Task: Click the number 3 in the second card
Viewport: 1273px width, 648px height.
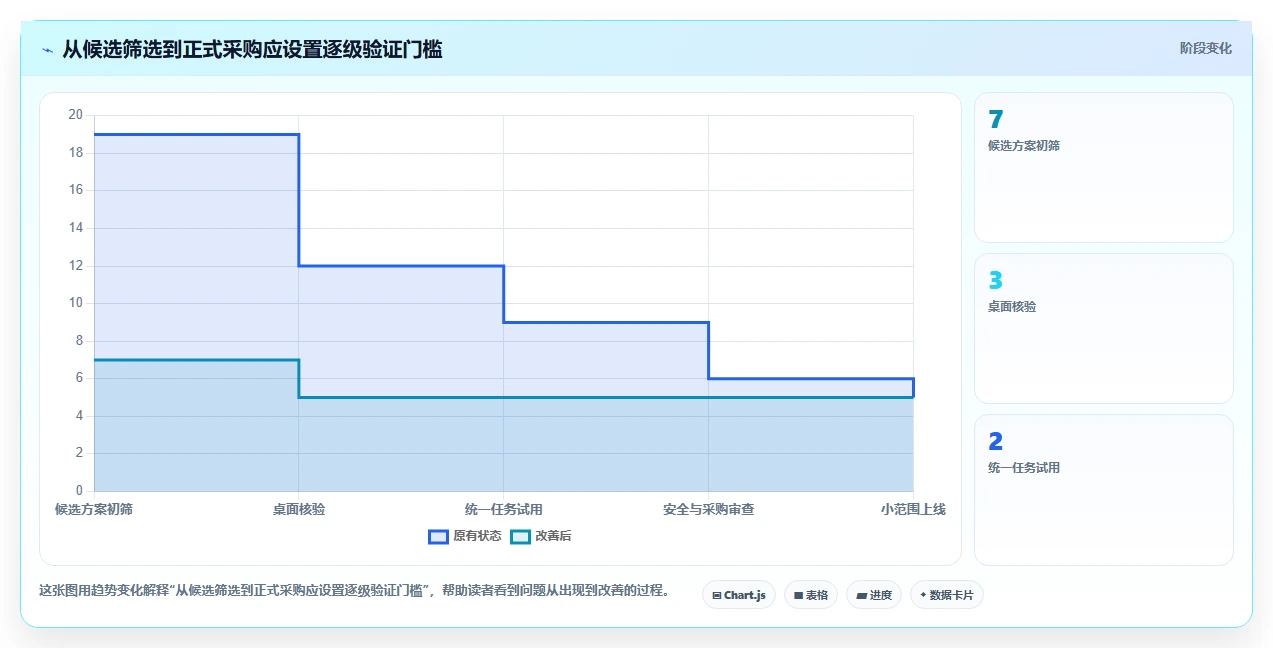Action: pyautogui.click(x=995, y=281)
